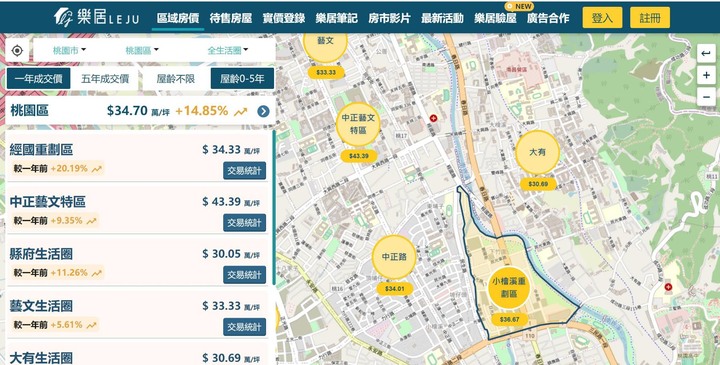Screen dimensions: 720x365
Task: Open the 實價登錄 menu tab
Action: click(284, 18)
